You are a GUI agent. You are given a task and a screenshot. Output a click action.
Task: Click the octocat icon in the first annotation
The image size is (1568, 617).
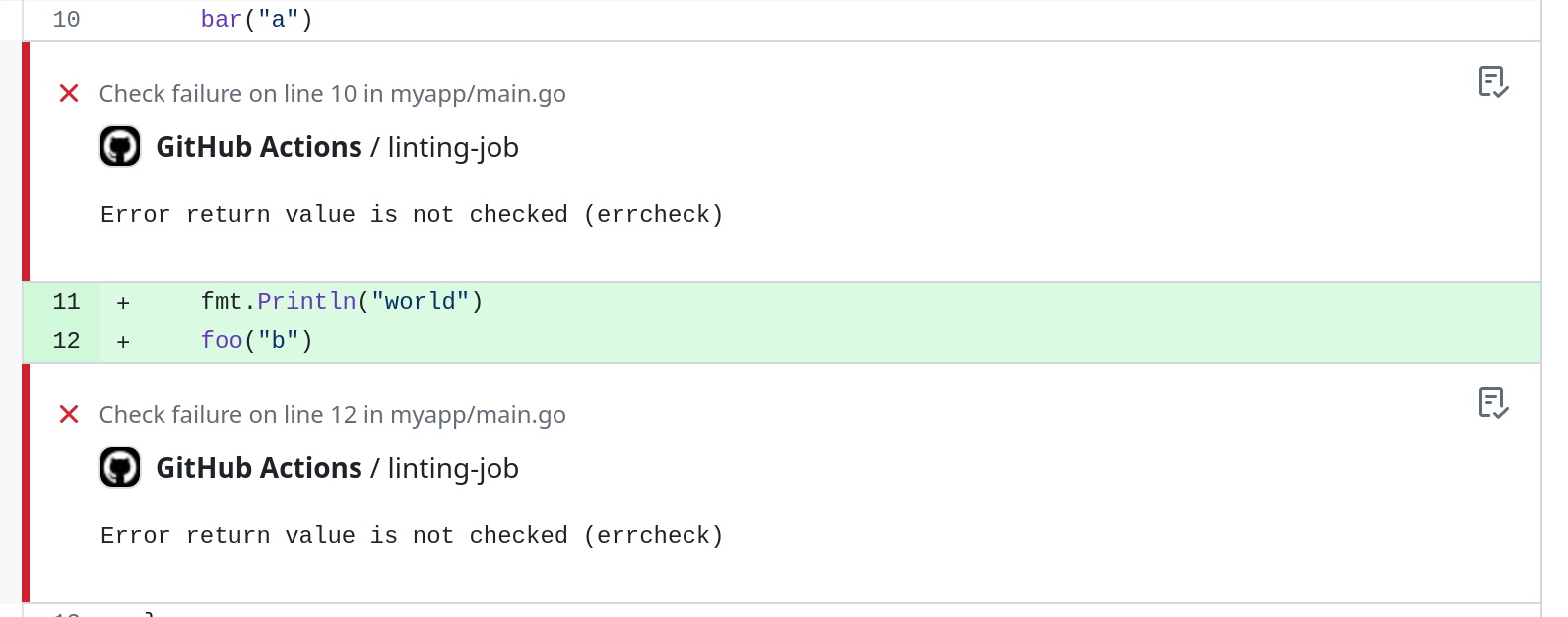click(x=120, y=146)
